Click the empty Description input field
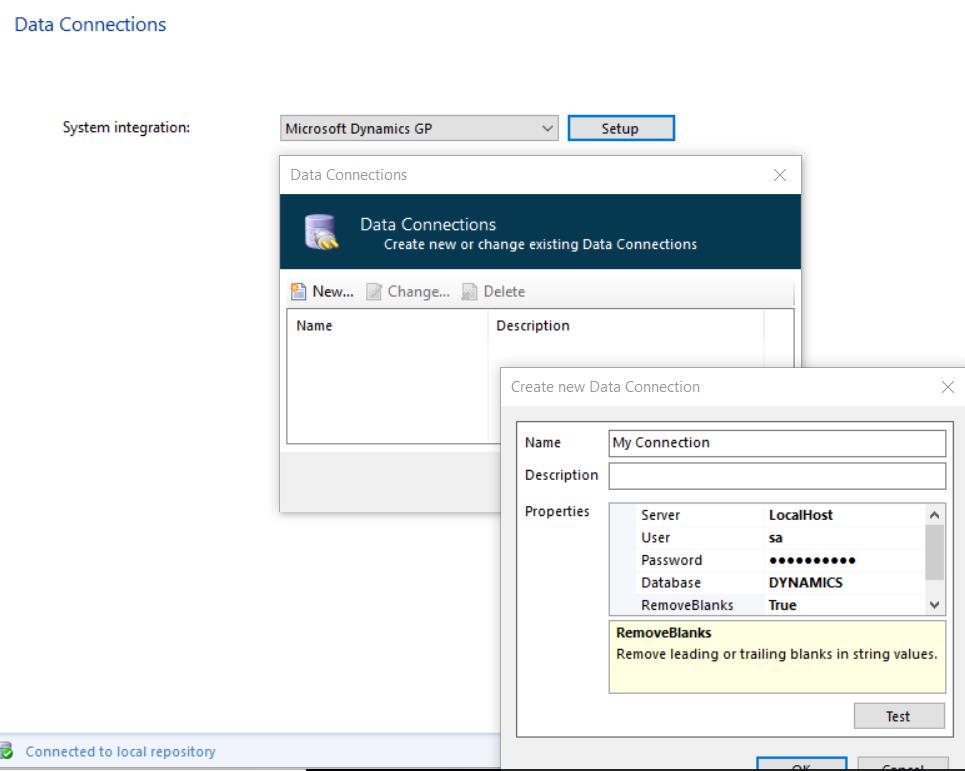965x771 pixels. coord(776,475)
